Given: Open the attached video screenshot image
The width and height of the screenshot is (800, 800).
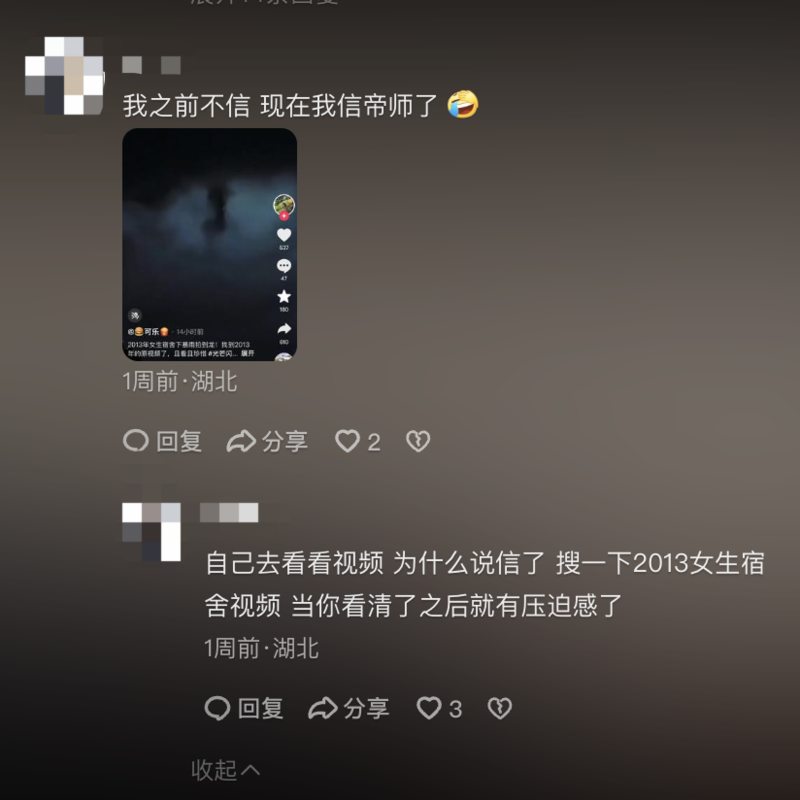Looking at the screenshot, I should 210,244.
